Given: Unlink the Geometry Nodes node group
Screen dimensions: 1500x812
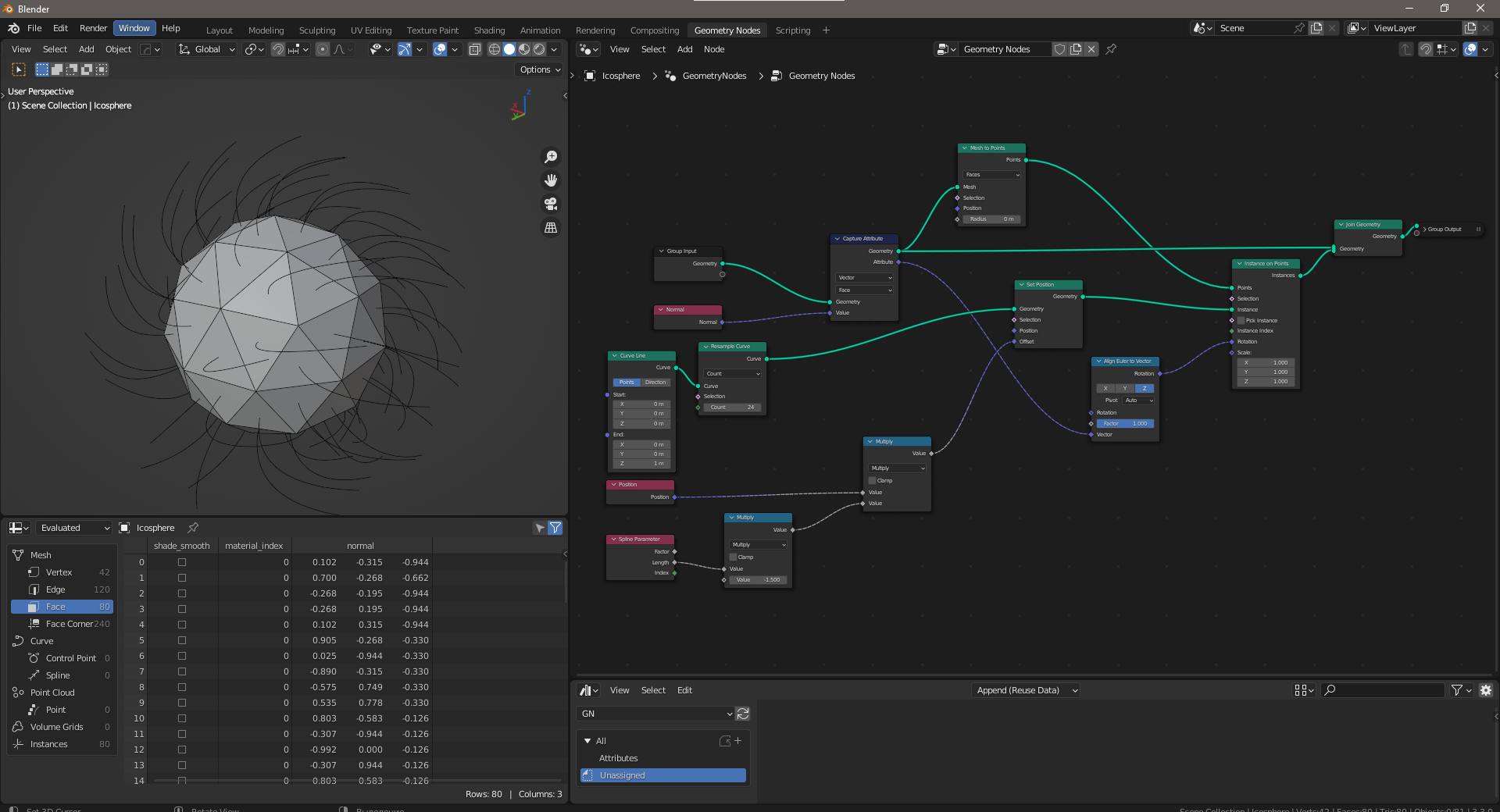Looking at the screenshot, I should pos(1091,49).
